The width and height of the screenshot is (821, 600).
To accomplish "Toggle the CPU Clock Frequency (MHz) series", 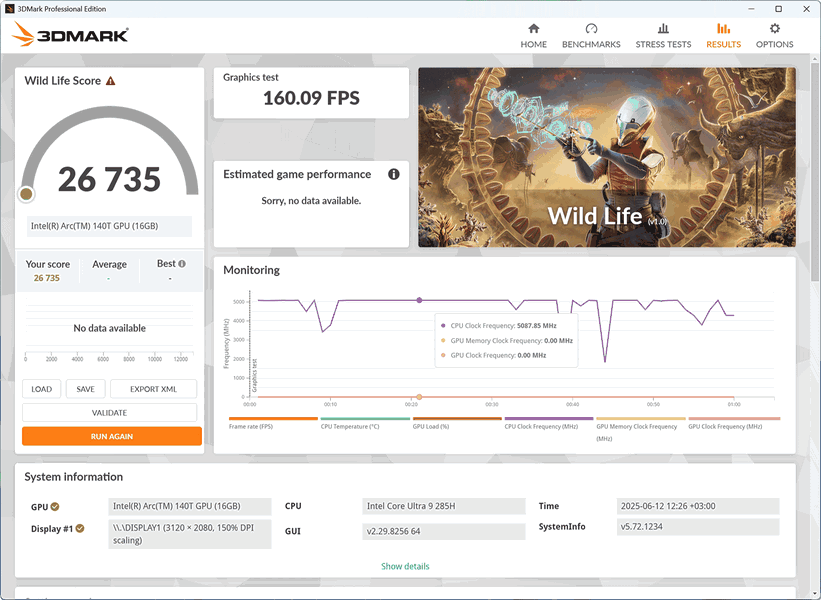I will point(549,424).
